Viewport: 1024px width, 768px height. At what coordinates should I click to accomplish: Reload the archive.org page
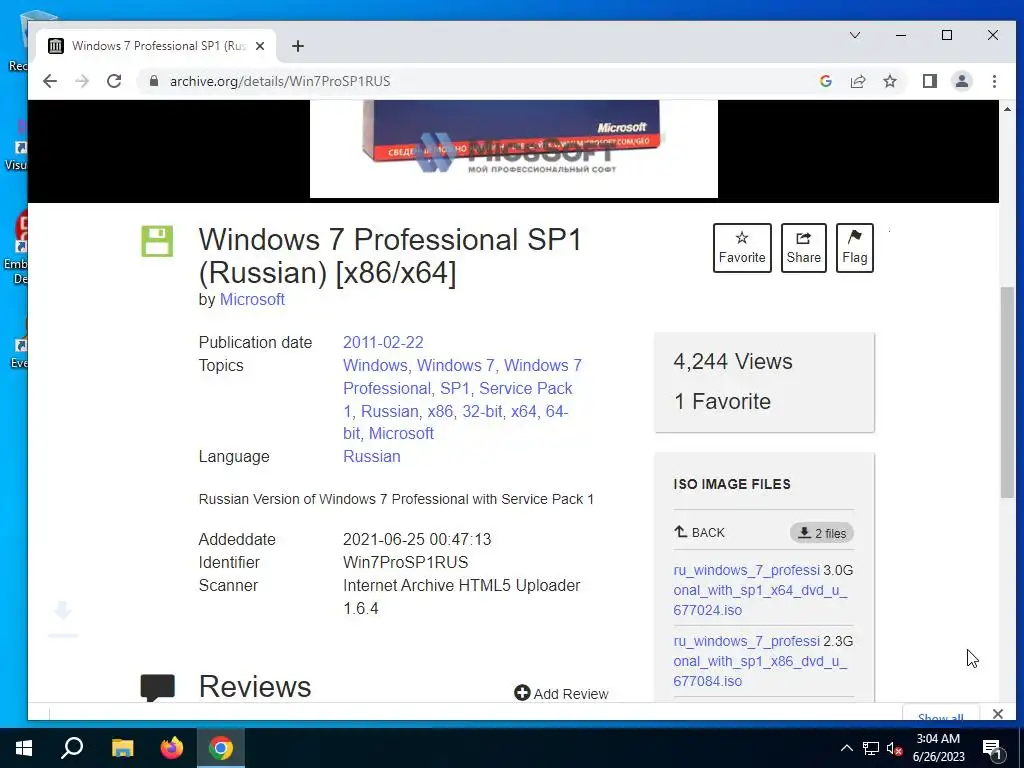tap(114, 81)
